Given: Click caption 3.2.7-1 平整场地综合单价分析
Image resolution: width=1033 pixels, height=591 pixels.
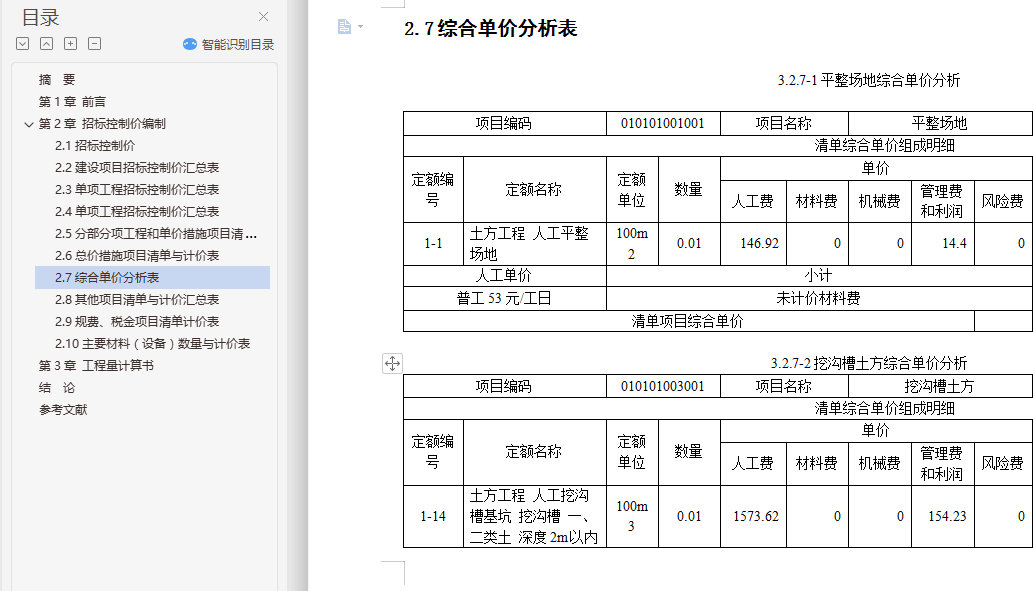Looking at the screenshot, I should (x=869, y=80).
